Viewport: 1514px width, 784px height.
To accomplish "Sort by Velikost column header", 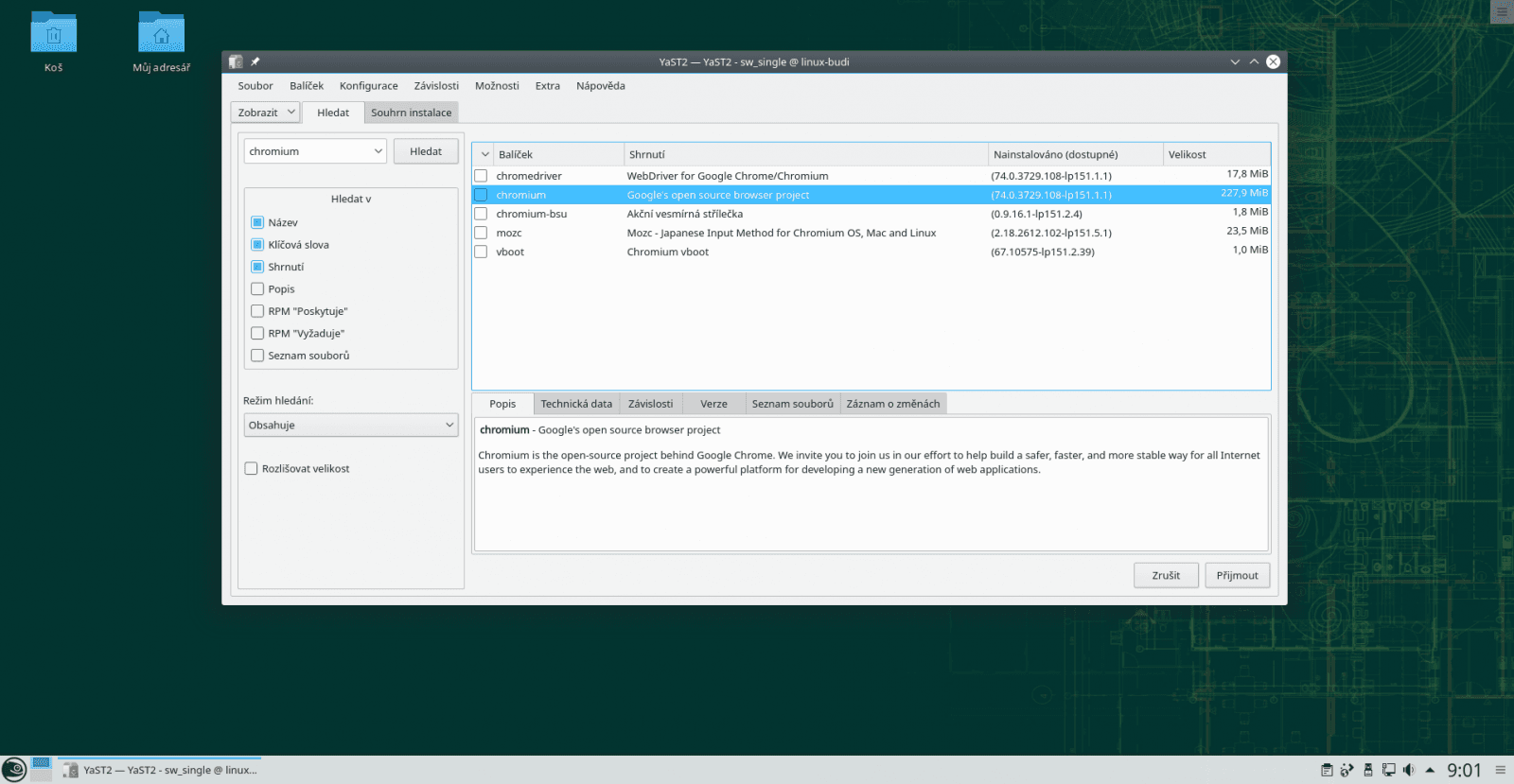I will click(1217, 154).
